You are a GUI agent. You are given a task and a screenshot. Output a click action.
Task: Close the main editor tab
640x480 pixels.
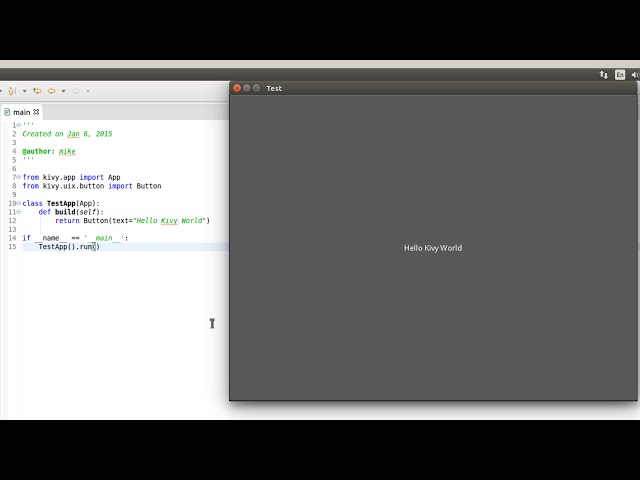(36, 112)
